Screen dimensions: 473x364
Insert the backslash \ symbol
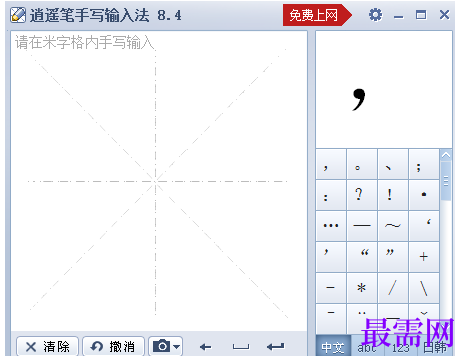pos(424,288)
